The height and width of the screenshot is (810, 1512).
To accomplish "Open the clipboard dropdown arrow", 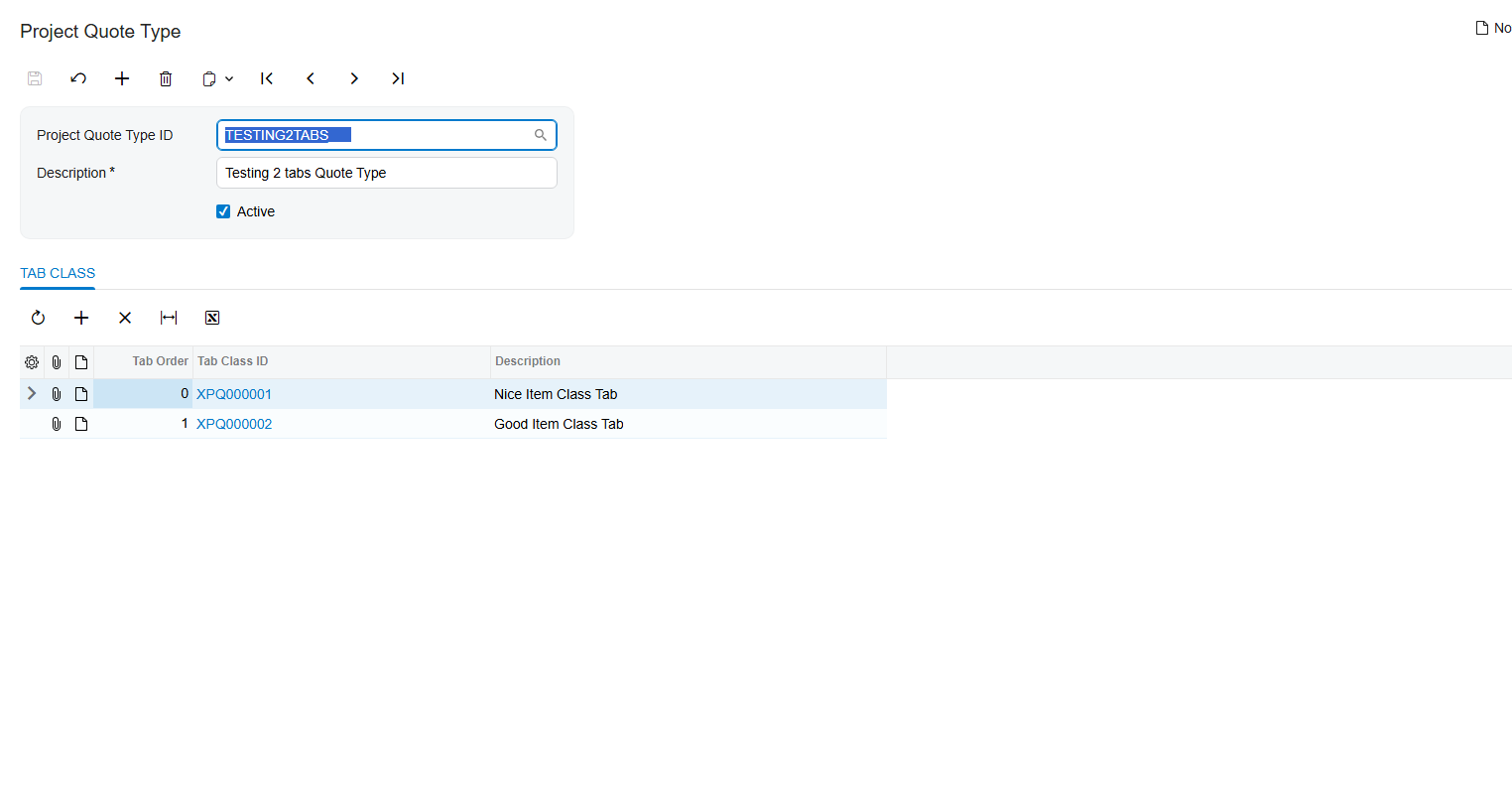I will pos(229,78).
